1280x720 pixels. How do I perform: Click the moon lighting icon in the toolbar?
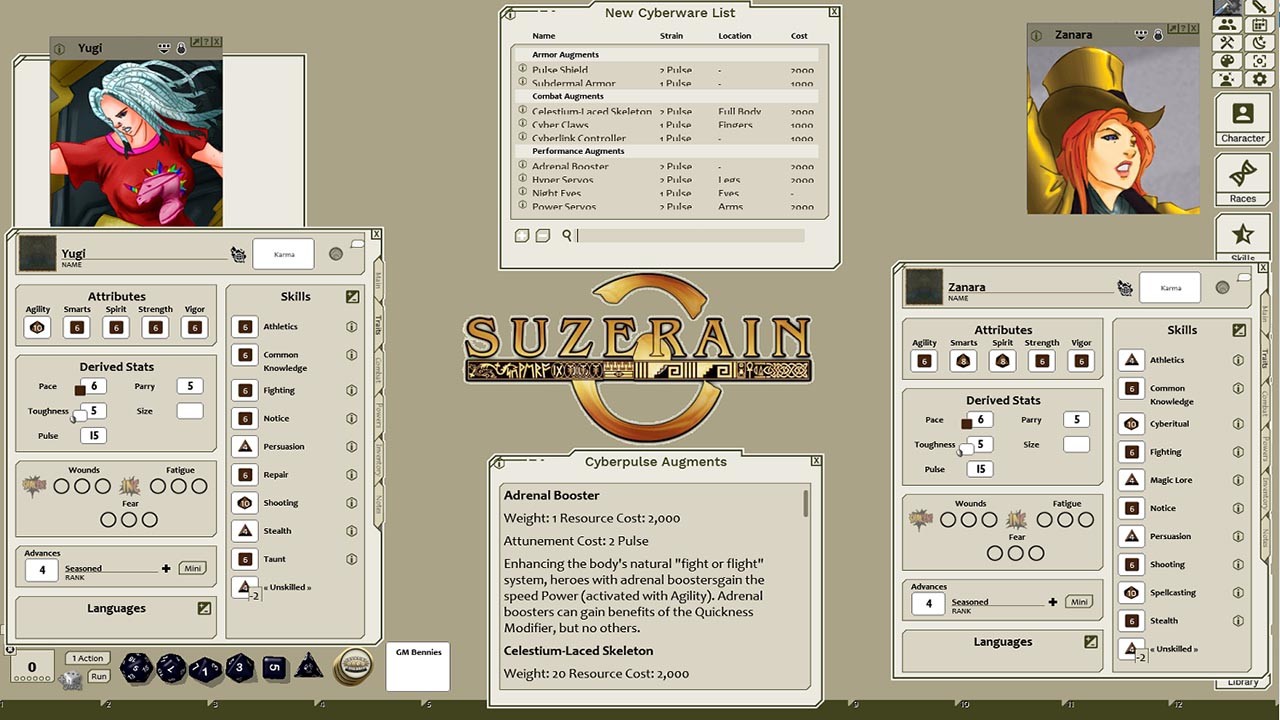coord(1258,43)
